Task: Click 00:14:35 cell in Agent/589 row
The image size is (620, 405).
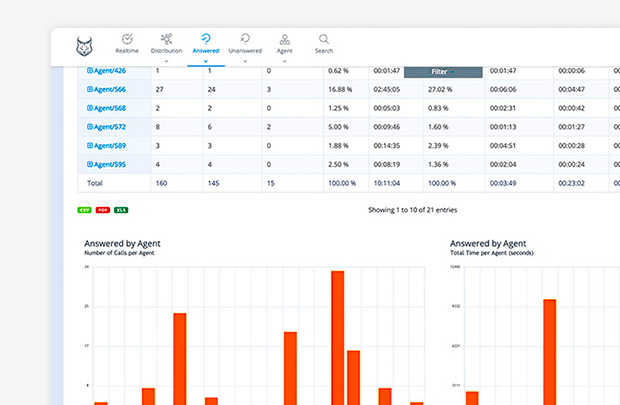Action: pyautogui.click(x=387, y=146)
